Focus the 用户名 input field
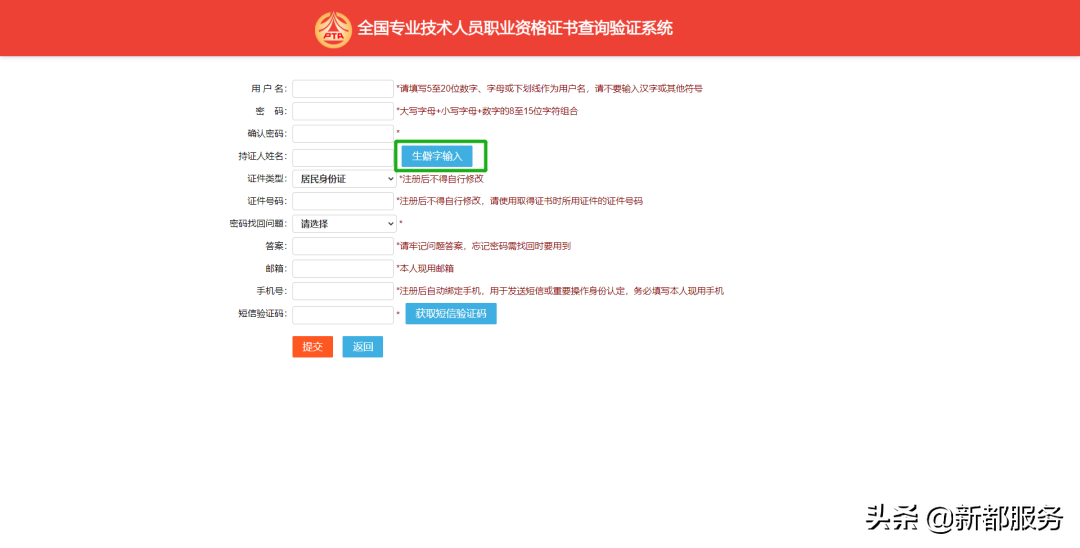The height and width of the screenshot is (548, 1080). [x=343, y=89]
